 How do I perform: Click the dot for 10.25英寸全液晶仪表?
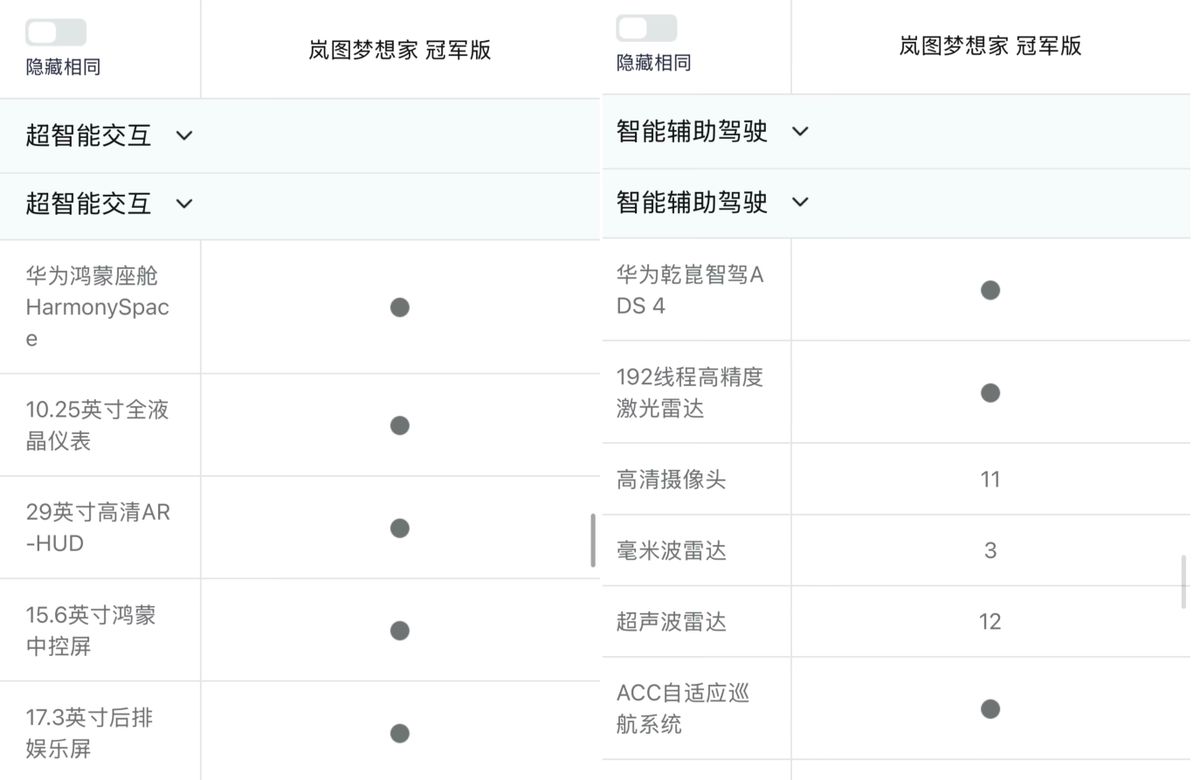point(400,425)
